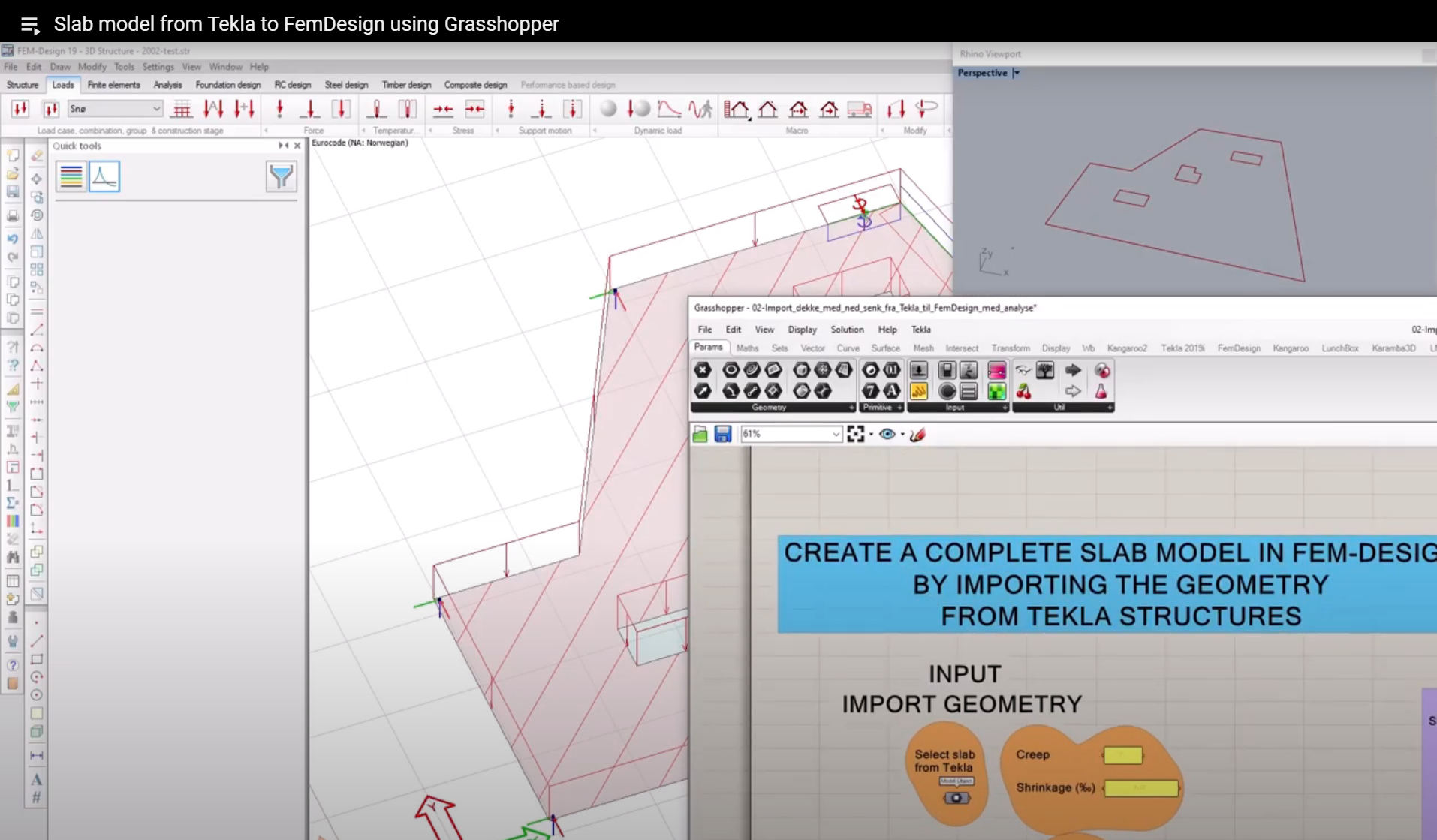The width and height of the screenshot is (1437, 840).
Task: Select the layers list icon in Quick tools
Action: 71,176
